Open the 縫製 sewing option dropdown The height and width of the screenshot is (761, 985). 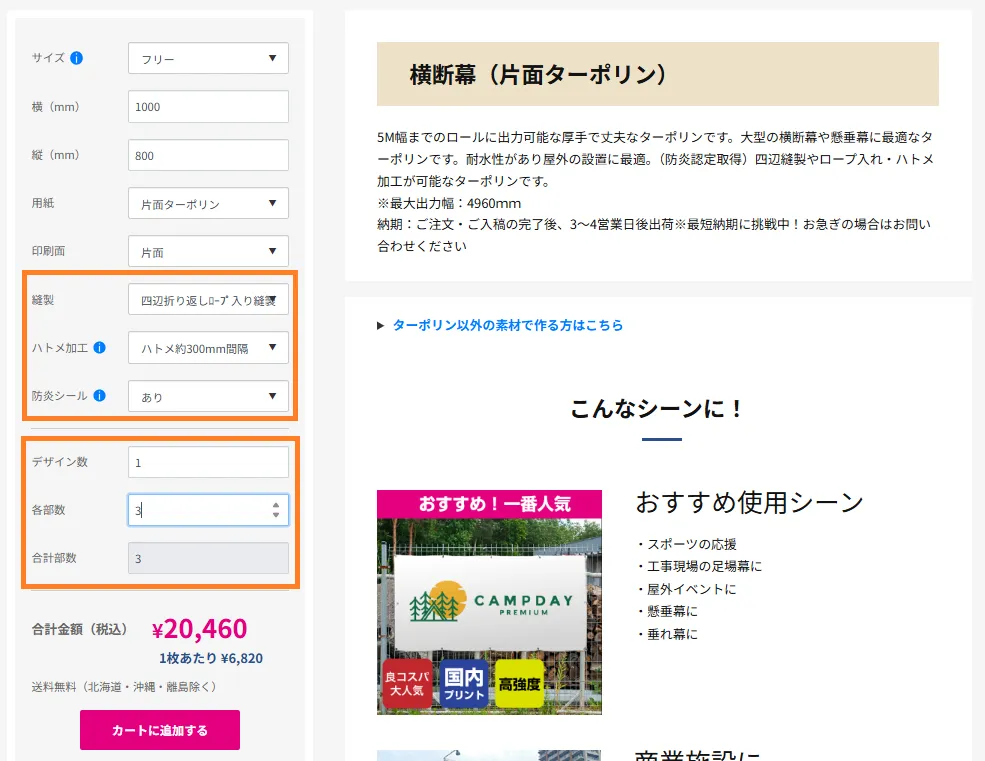(208, 299)
